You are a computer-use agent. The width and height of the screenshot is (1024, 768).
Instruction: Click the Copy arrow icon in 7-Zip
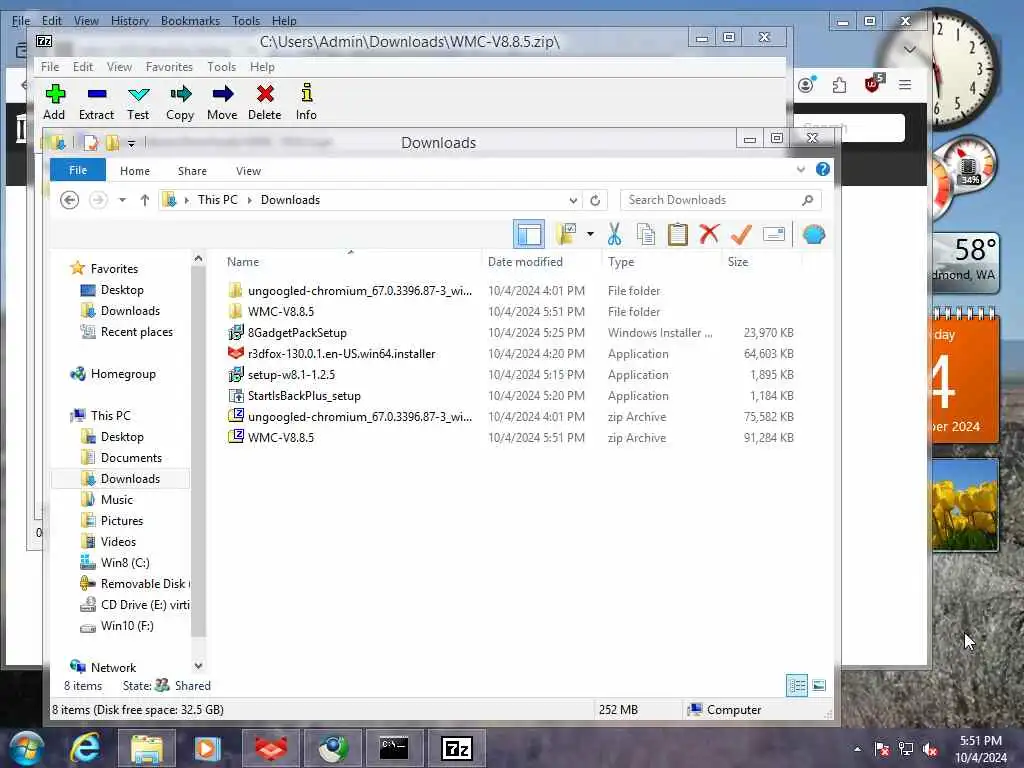coord(180,102)
